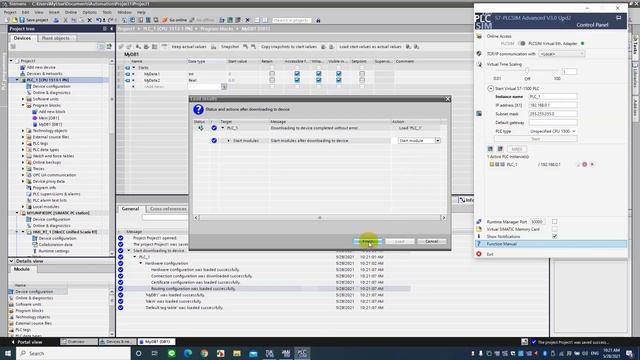The image size is (640, 360).
Task: Expand the PLC tags folder
Action: (23, 143)
